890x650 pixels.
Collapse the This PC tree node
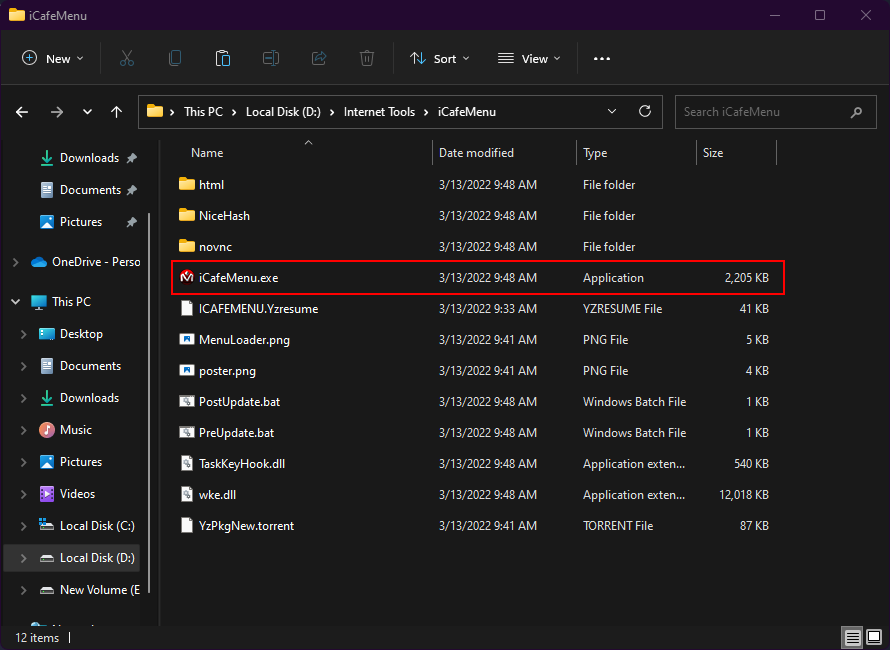pyautogui.click(x=16, y=302)
